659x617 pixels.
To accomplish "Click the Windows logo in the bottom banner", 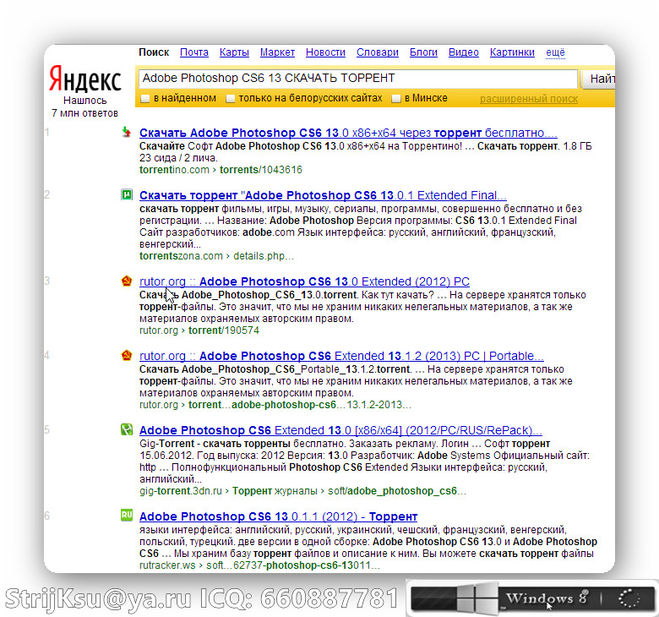I will click(x=476, y=598).
